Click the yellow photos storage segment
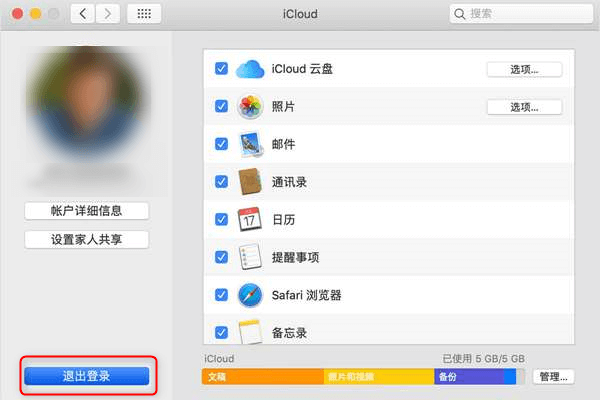Image resolution: width=600 pixels, height=400 pixels. point(379,377)
